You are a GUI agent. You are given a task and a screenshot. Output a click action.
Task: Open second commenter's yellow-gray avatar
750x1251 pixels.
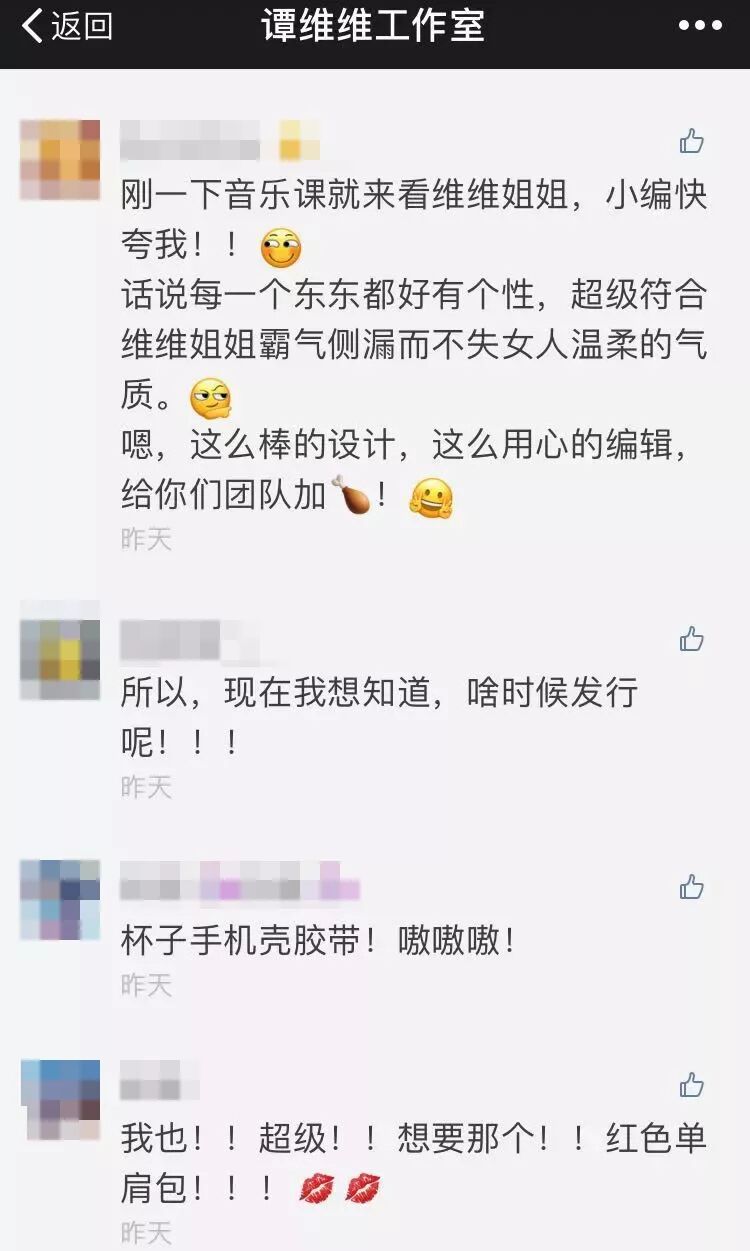coord(60,660)
